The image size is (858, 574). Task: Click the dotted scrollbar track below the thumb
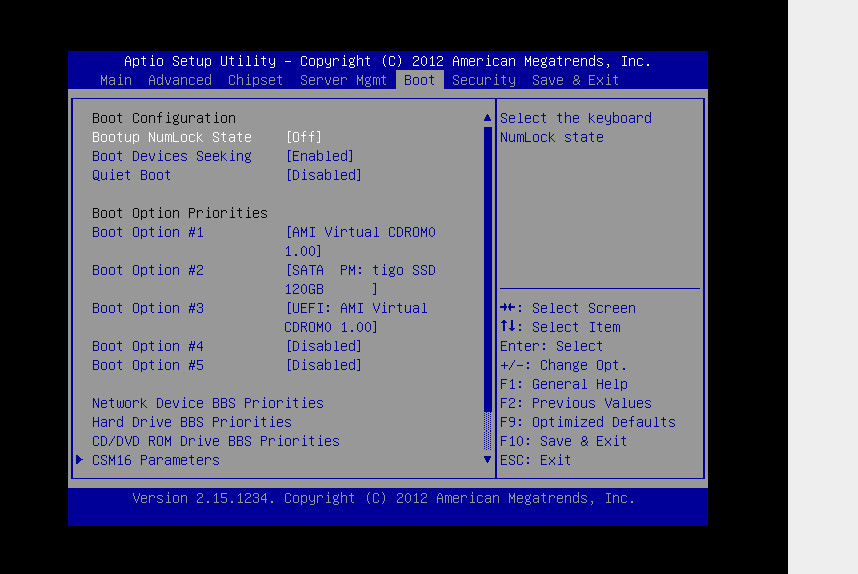pyautogui.click(x=488, y=431)
